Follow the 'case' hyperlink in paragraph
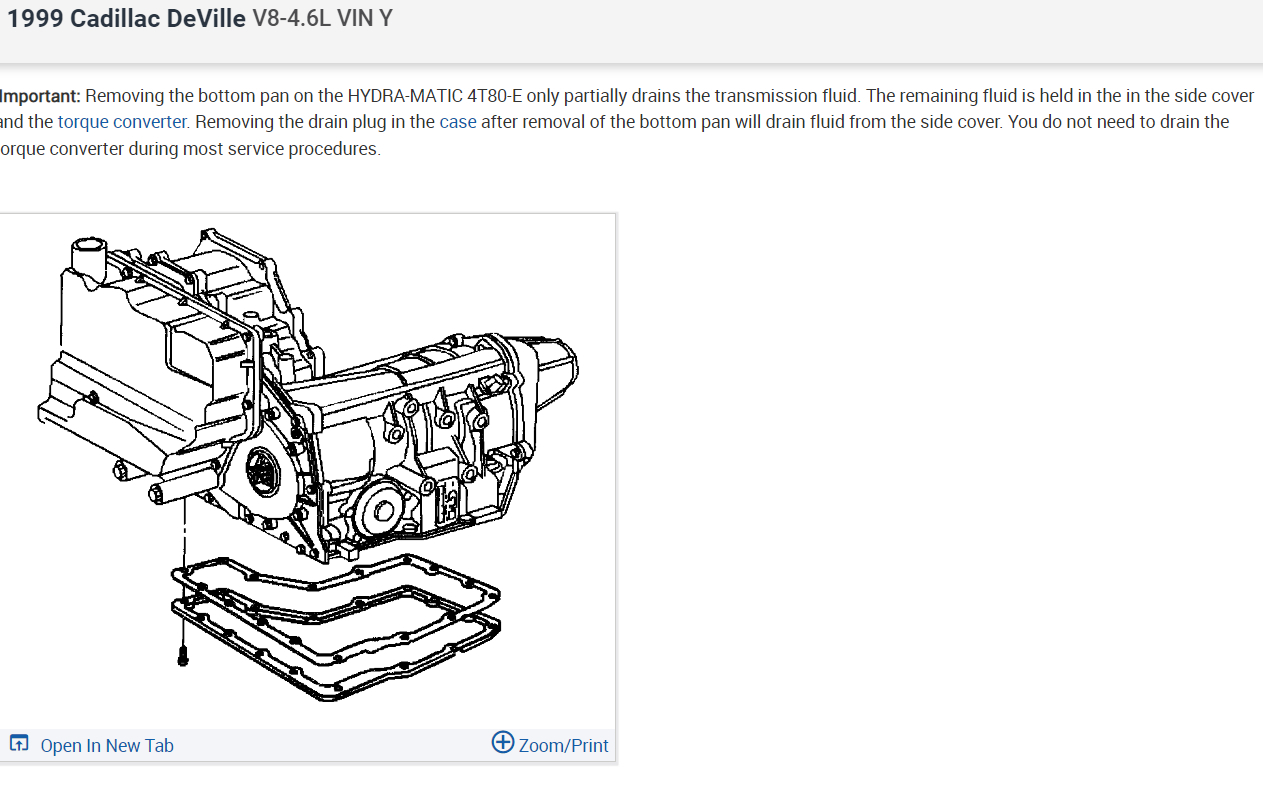 point(458,122)
